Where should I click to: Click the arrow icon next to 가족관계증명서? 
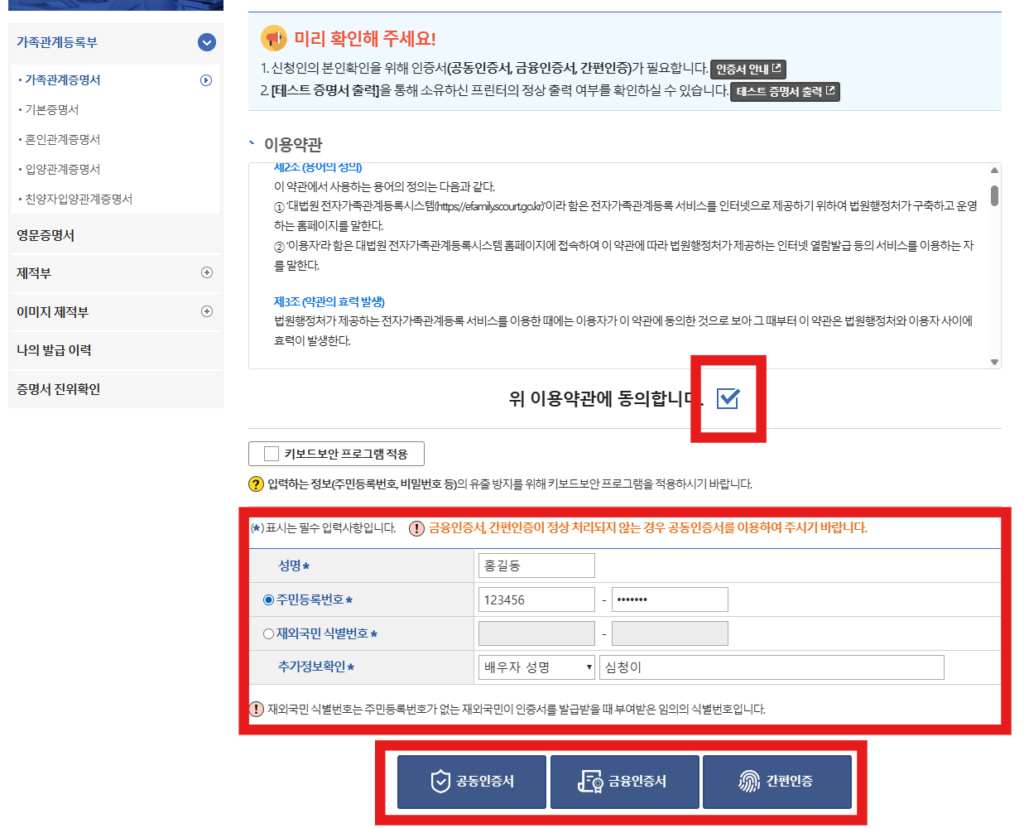pos(206,80)
